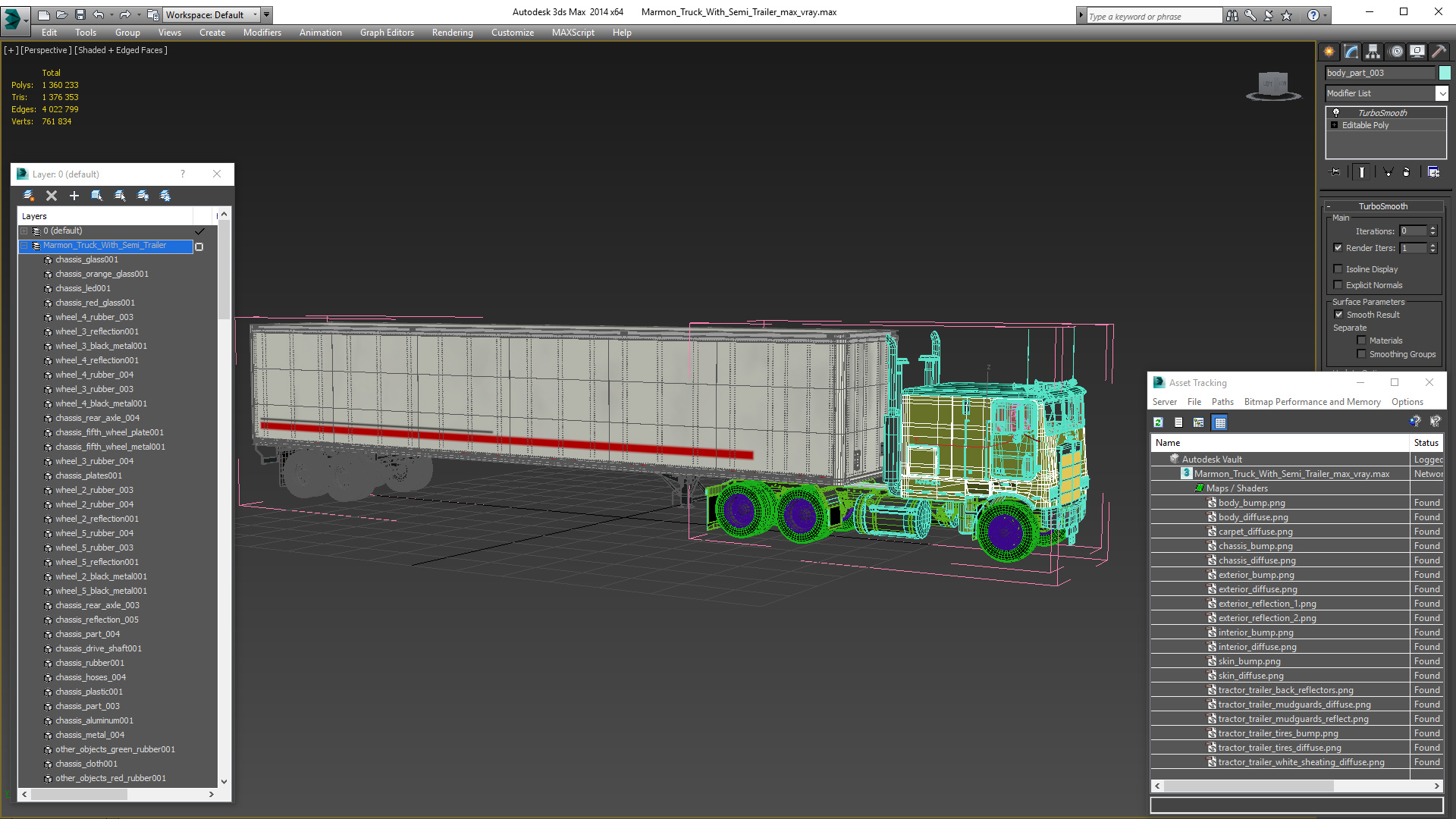Viewport: 1456px width, 819px height.
Task: Click Asset Tracking table view icon
Action: point(1219,422)
